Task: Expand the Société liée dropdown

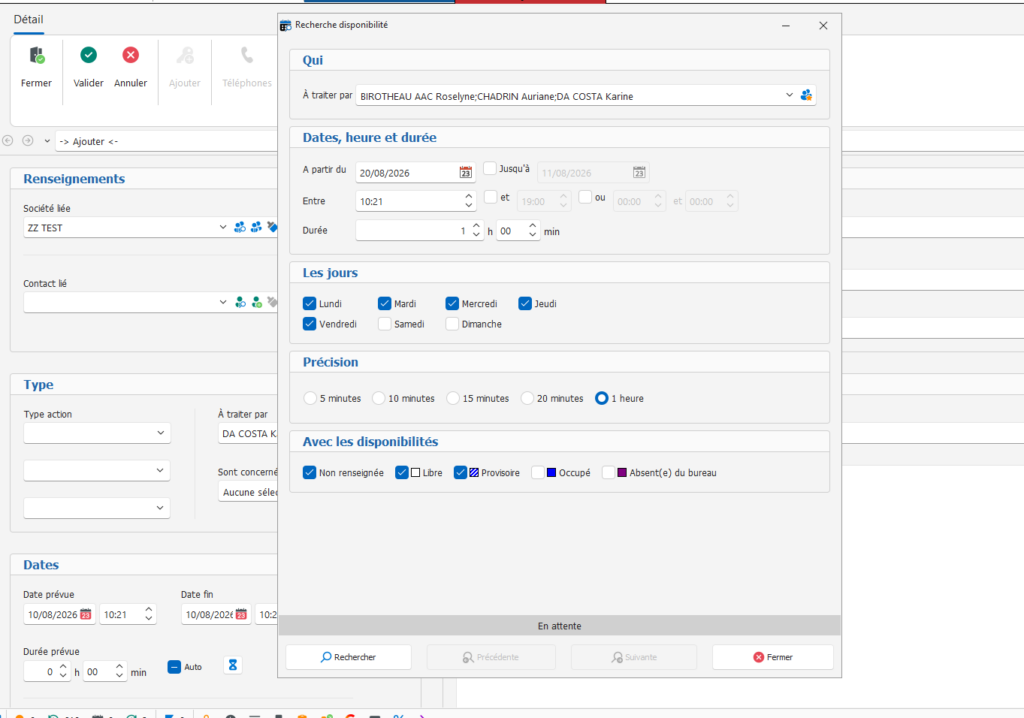Action: point(223,227)
